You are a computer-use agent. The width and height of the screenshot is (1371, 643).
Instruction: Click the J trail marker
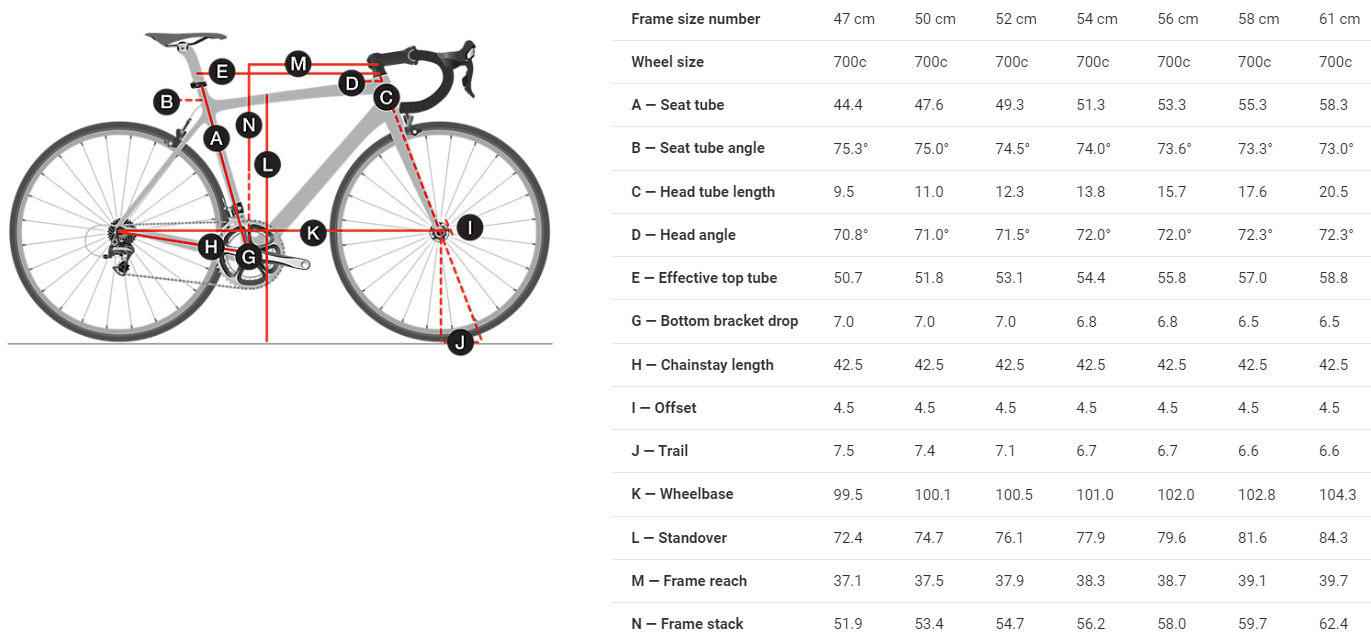[x=460, y=342]
